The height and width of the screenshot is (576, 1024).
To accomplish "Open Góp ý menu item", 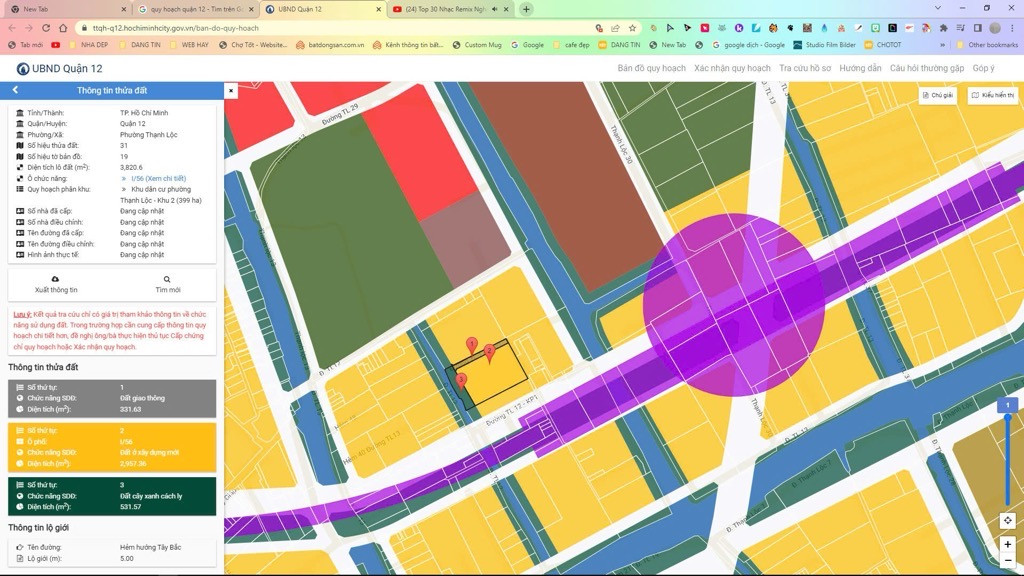I will point(983,68).
